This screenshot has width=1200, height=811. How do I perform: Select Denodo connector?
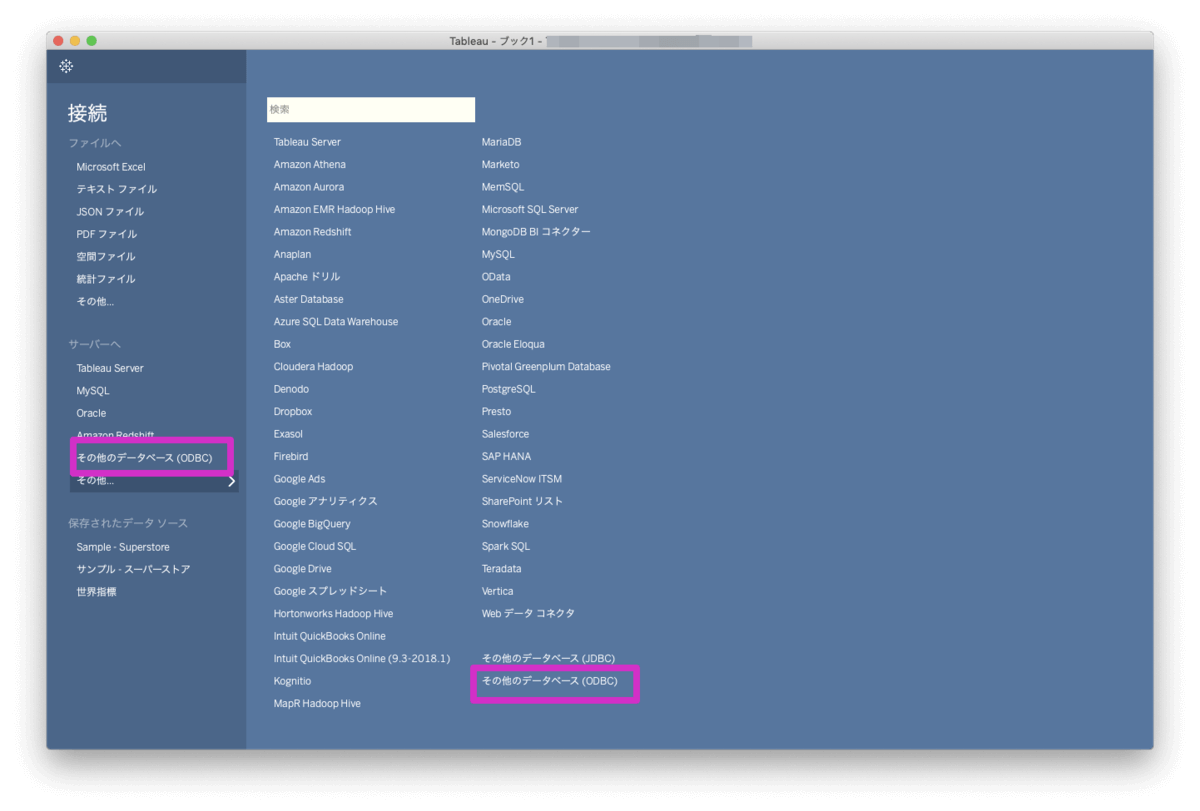click(291, 389)
